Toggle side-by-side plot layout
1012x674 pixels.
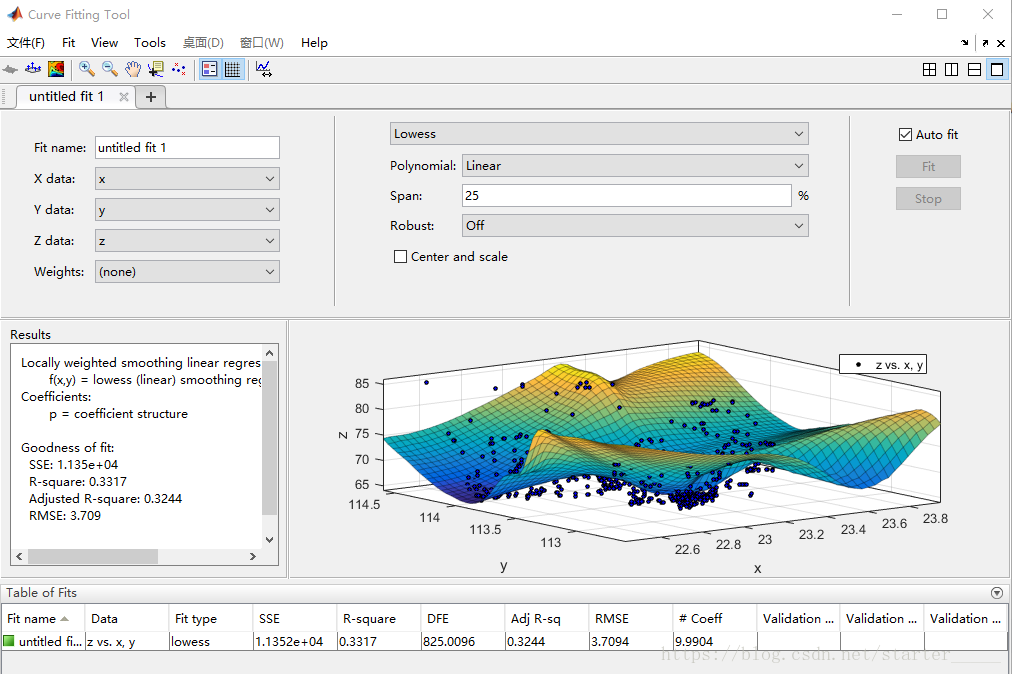click(x=951, y=69)
